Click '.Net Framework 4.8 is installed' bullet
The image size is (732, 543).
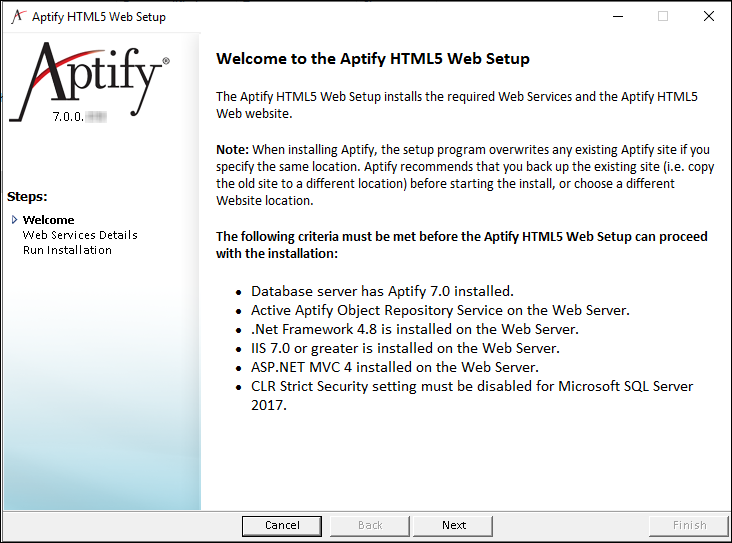415,330
